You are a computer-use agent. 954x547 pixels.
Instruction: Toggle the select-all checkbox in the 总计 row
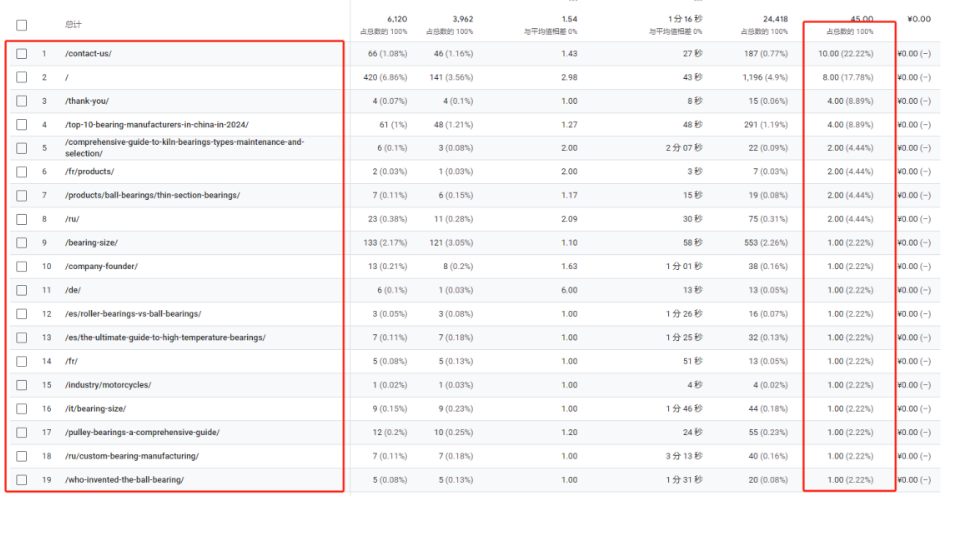coord(22,24)
